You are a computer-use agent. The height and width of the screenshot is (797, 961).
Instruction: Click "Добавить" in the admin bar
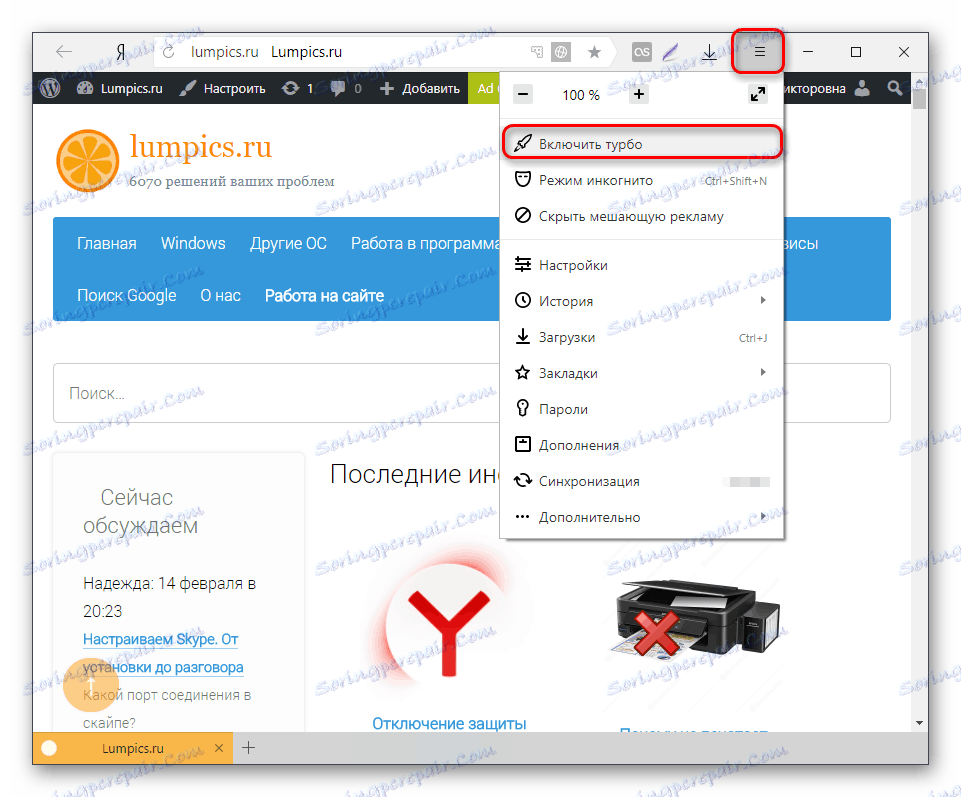tap(420, 88)
